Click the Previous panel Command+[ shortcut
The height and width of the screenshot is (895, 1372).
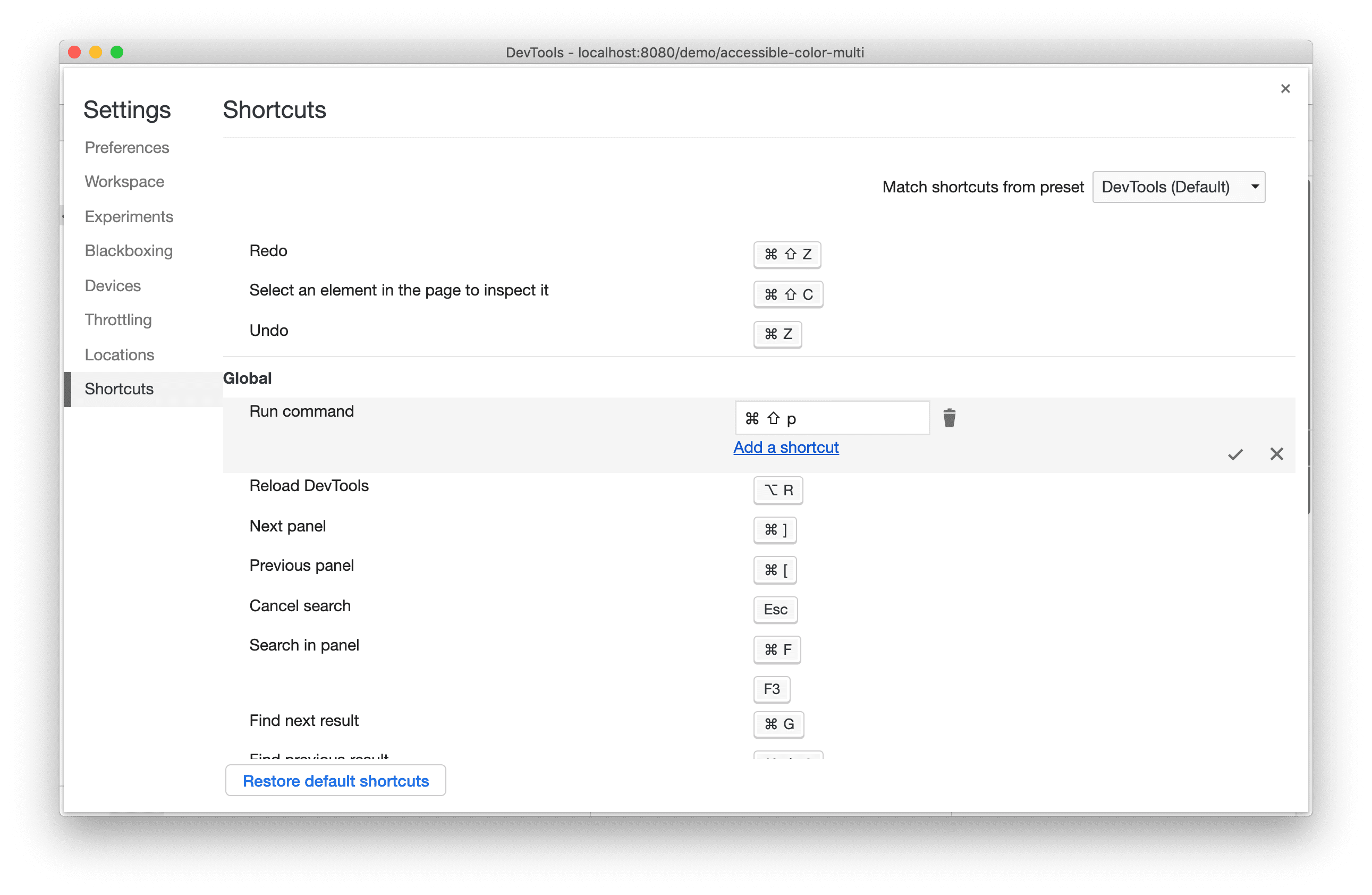tap(775, 569)
